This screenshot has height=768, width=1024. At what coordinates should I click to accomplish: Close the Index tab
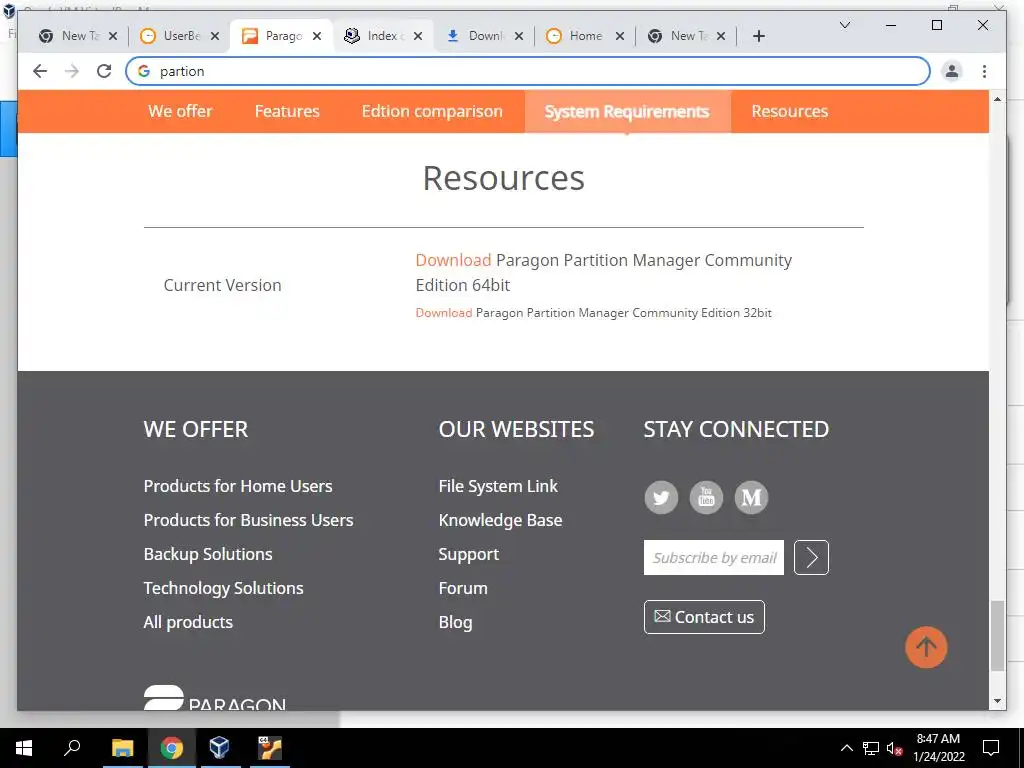(418, 36)
